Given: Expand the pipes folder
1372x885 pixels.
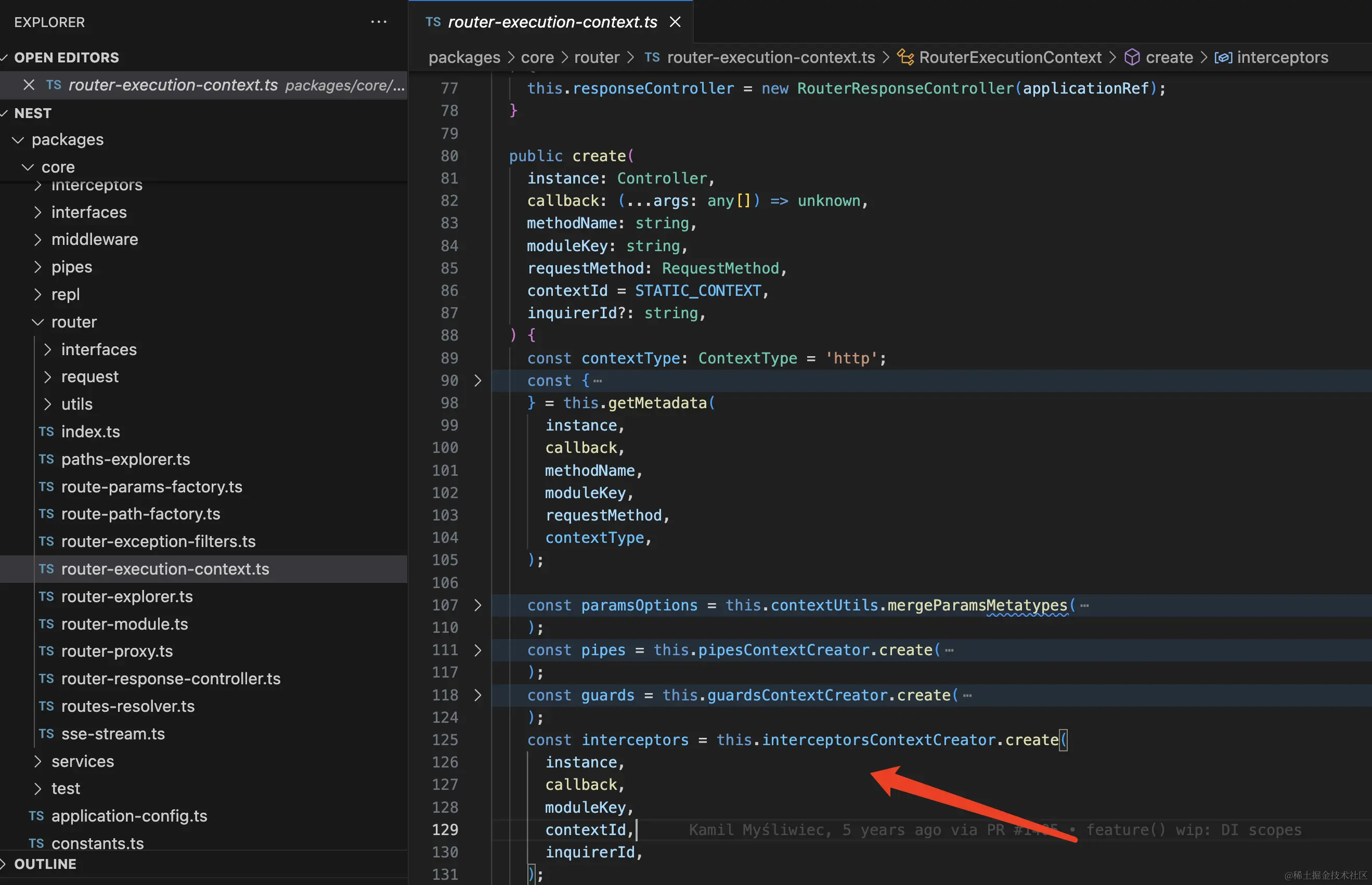Looking at the screenshot, I should (37, 267).
